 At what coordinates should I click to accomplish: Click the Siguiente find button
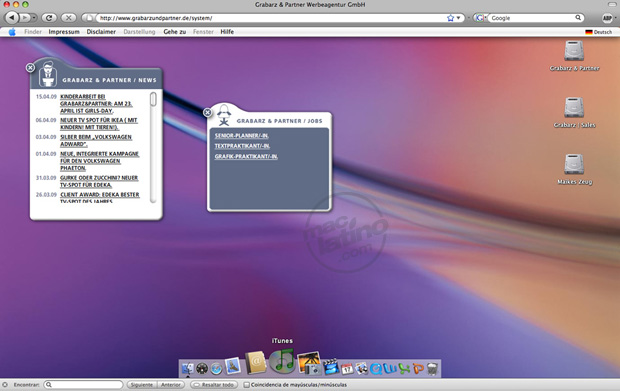click(142, 384)
